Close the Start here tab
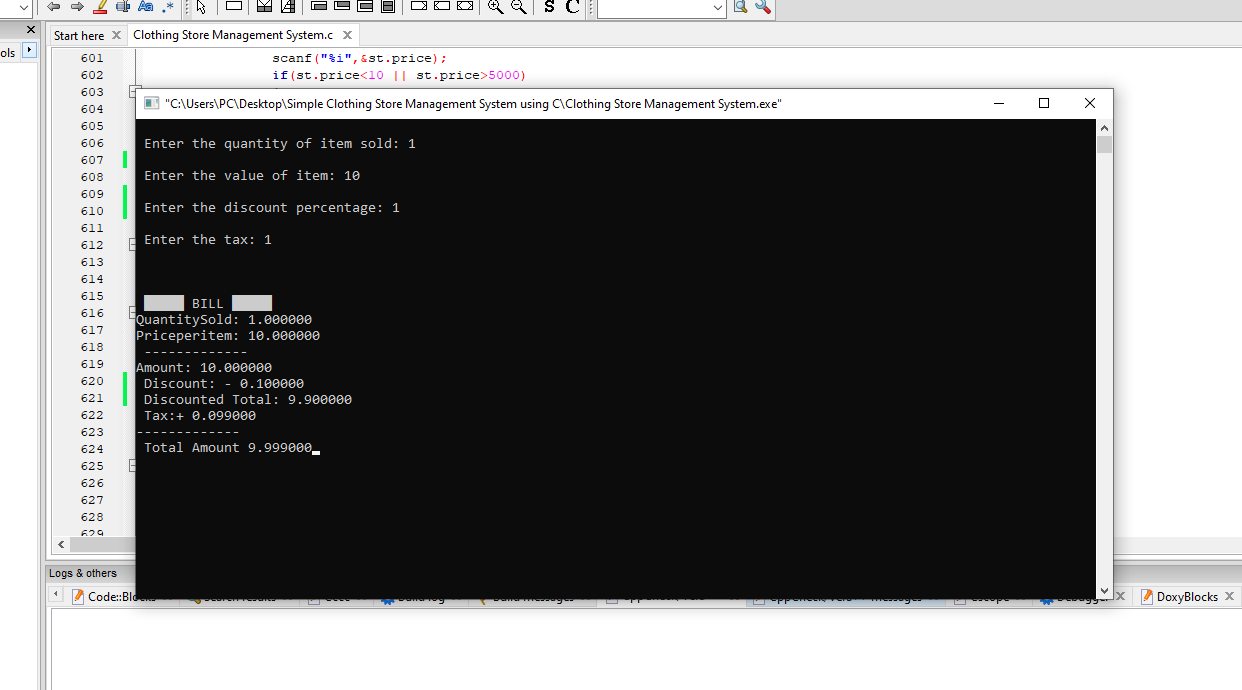 coord(116,35)
